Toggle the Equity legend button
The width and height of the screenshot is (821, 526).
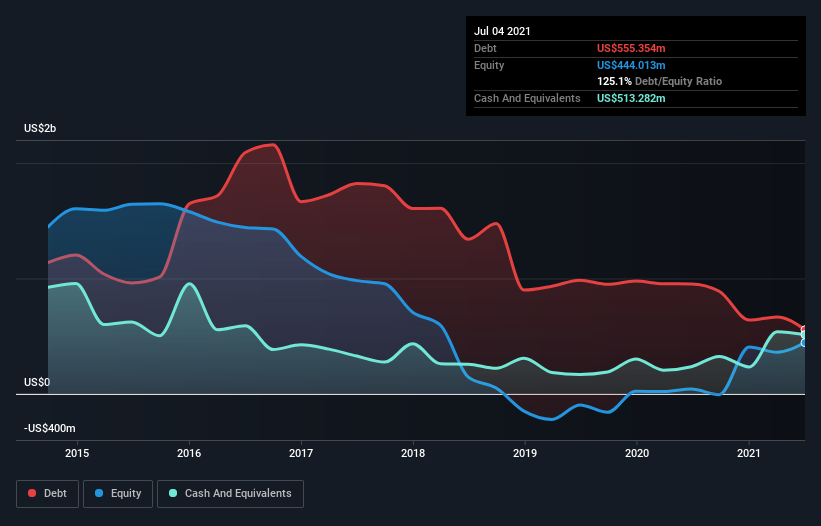(118, 494)
